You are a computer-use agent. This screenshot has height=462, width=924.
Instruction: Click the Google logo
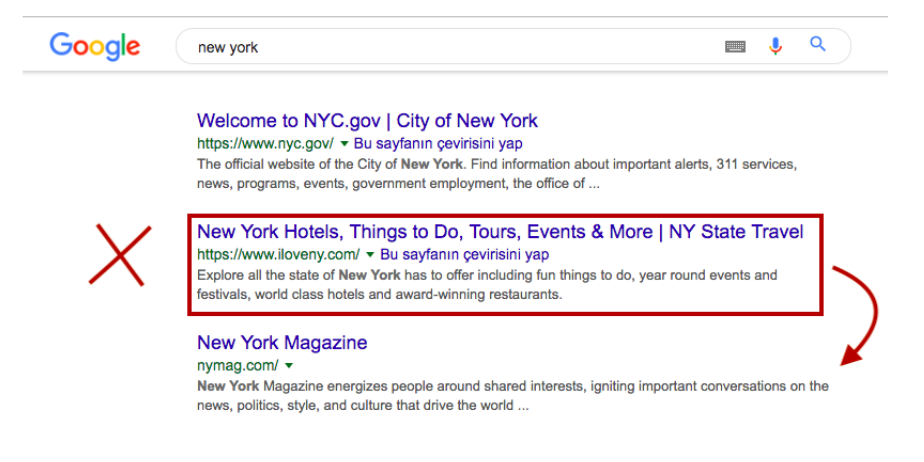[95, 46]
